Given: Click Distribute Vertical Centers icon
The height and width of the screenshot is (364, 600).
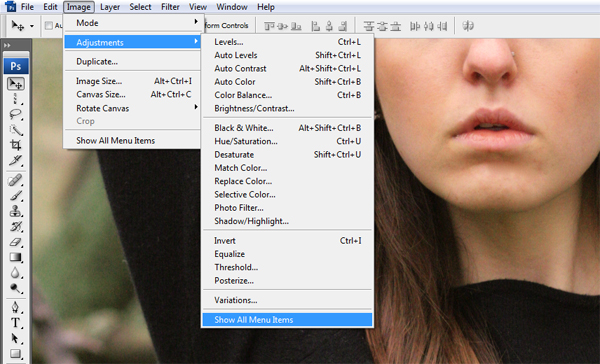Looking at the screenshot, I should (382, 26).
